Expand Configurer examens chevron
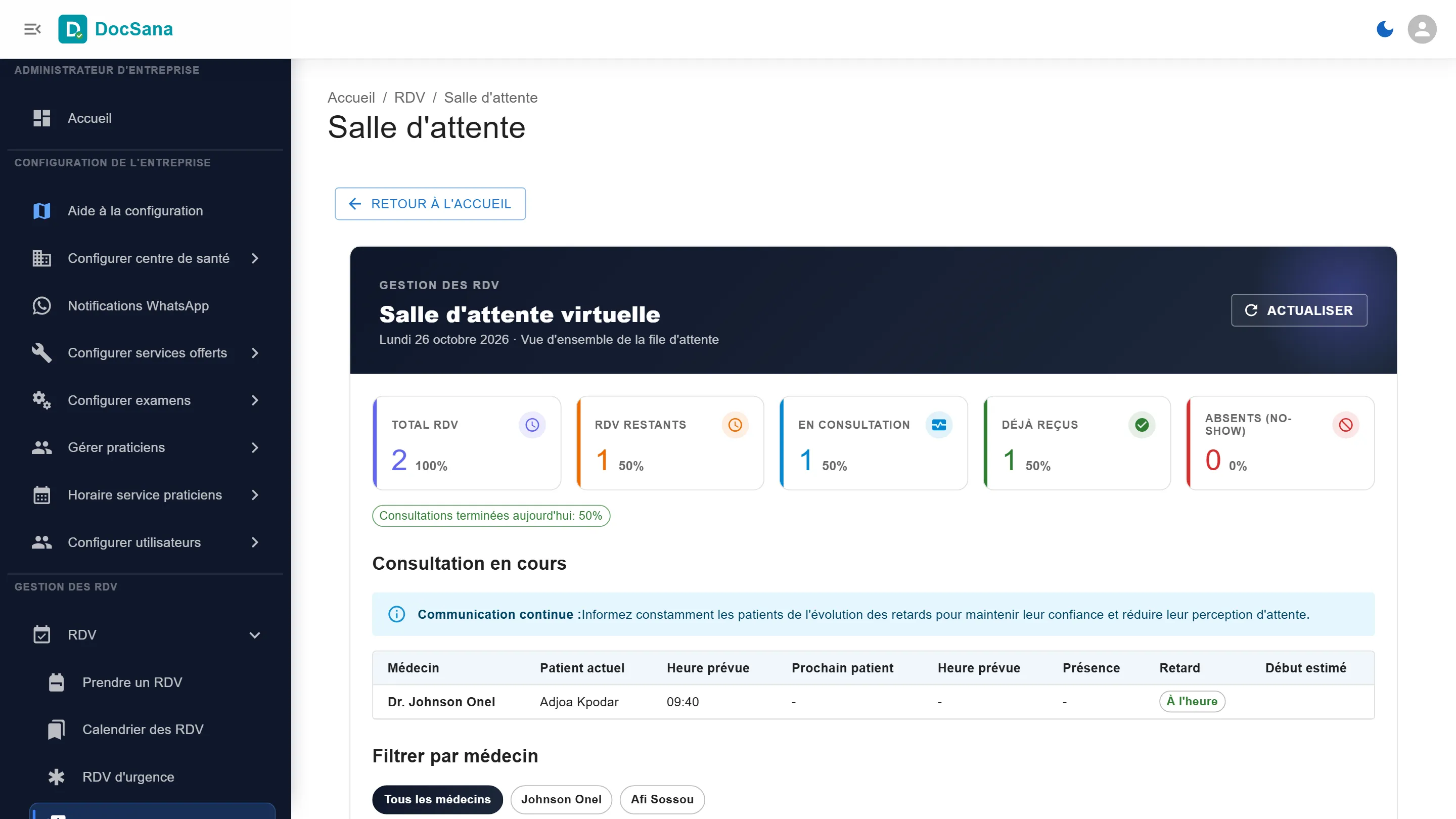This screenshot has width=1456, height=819. (255, 400)
